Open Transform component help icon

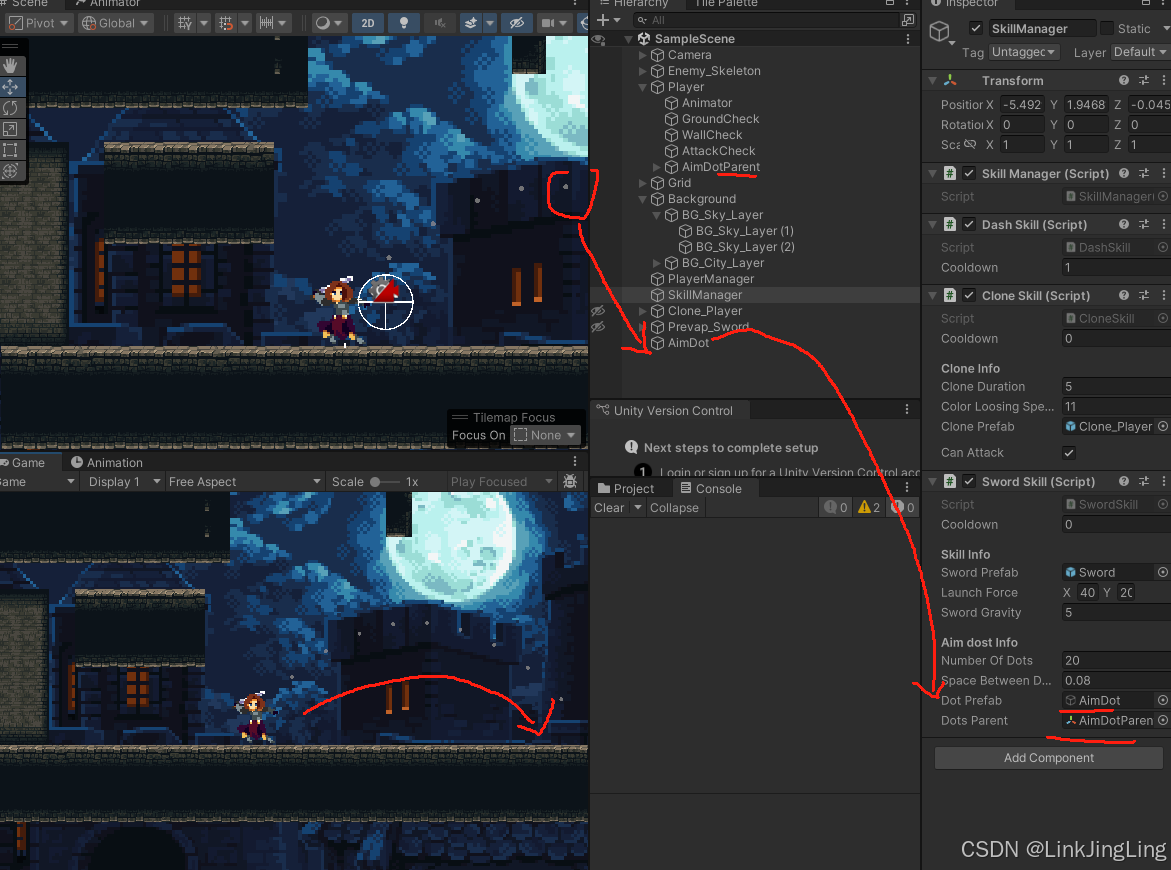[x=1123, y=81]
